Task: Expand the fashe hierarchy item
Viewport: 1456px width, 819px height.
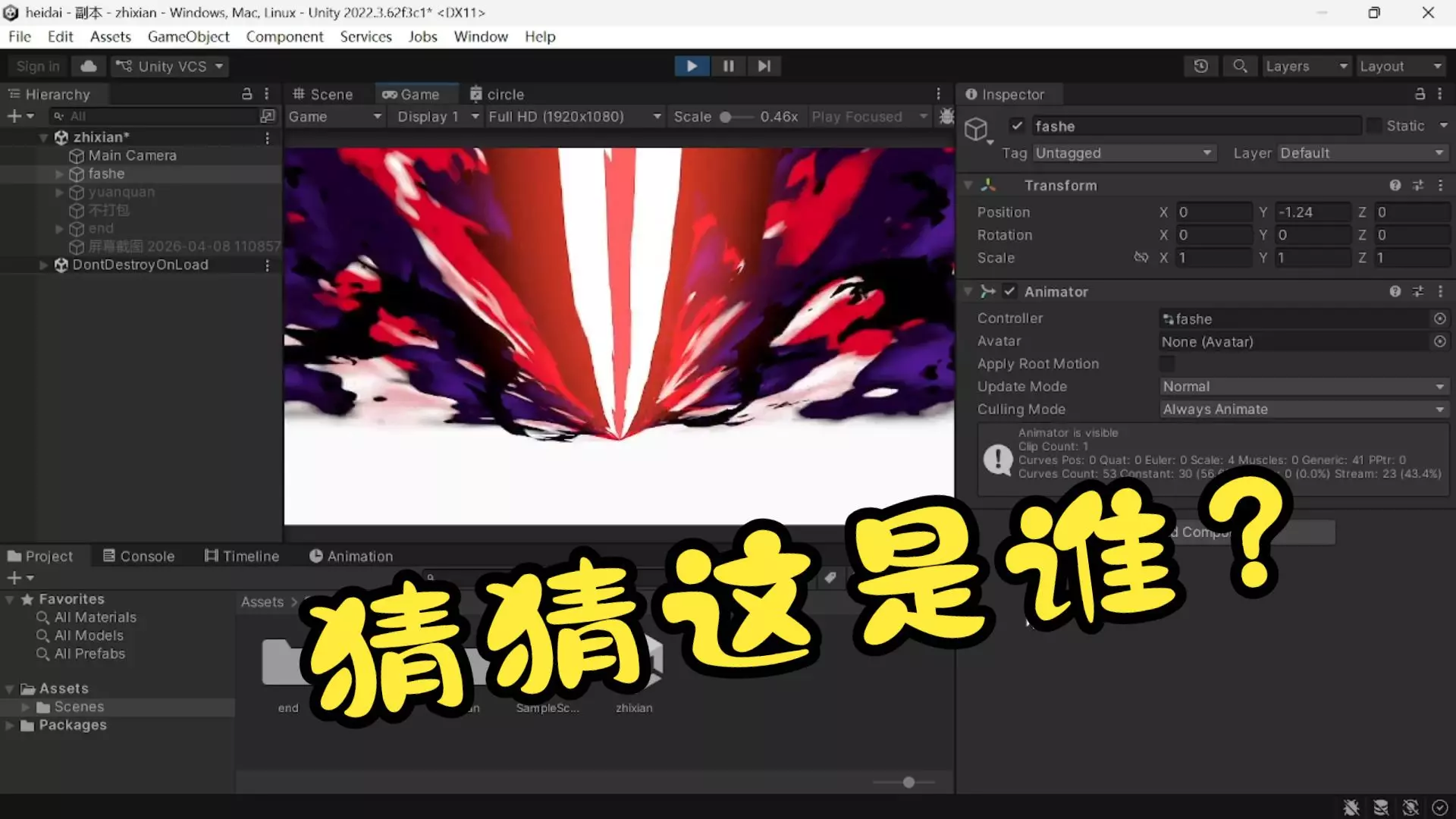Action: tap(59, 174)
